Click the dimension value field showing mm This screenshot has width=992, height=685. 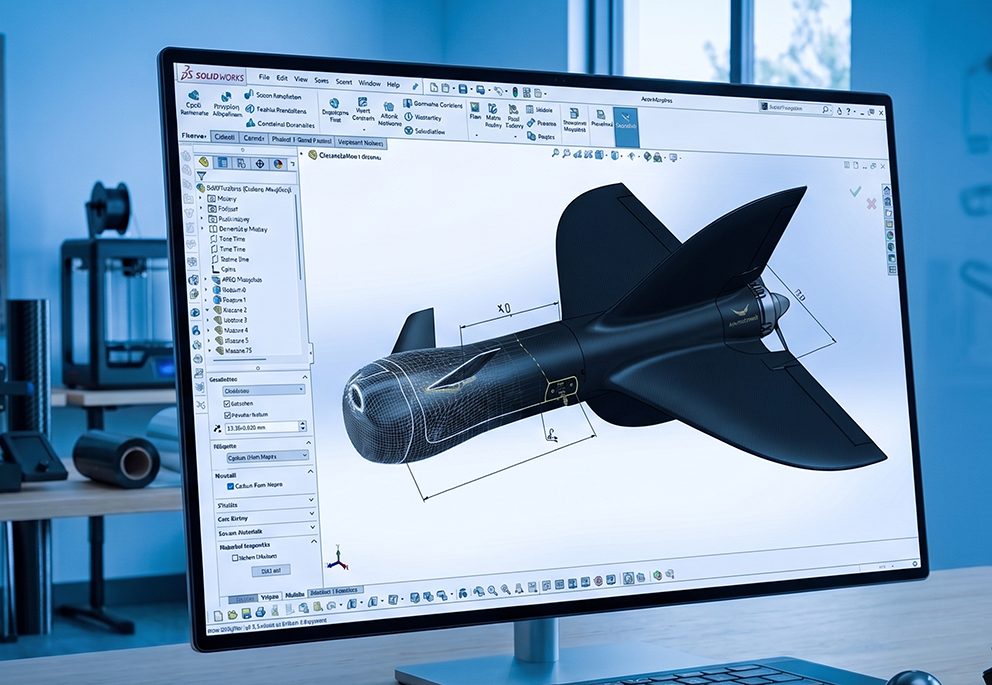pyautogui.click(x=261, y=428)
